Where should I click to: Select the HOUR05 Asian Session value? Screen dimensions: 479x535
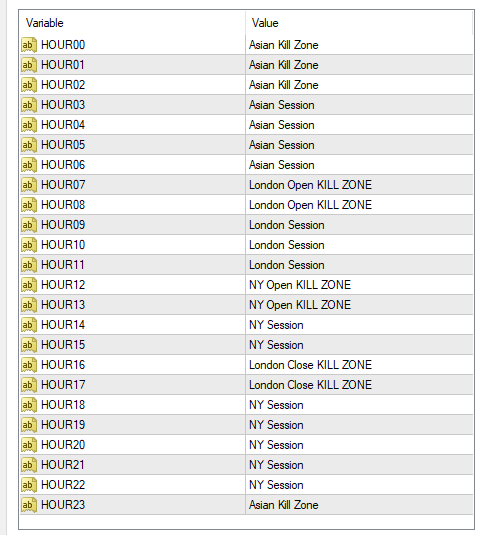[x=281, y=145]
